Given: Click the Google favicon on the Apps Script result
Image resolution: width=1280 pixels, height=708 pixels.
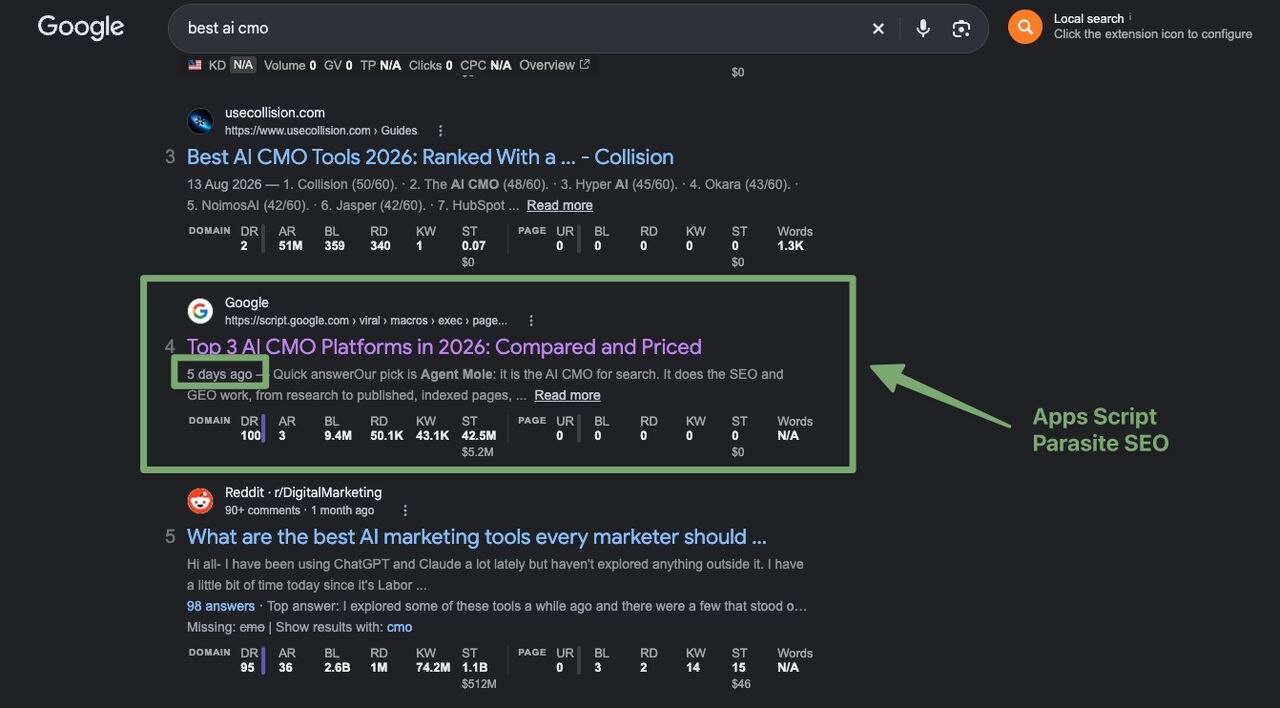Looking at the screenshot, I should [200, 311].
